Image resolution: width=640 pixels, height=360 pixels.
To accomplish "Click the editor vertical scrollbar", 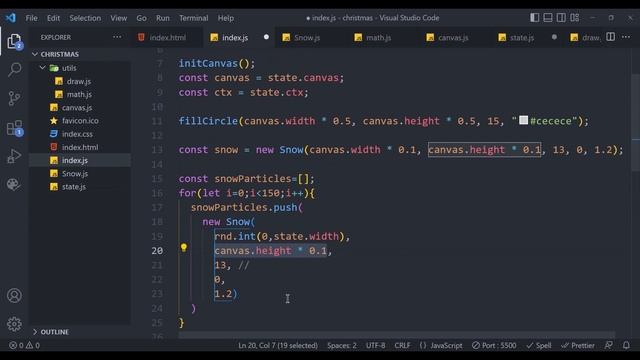I will (x=635, y=122).
